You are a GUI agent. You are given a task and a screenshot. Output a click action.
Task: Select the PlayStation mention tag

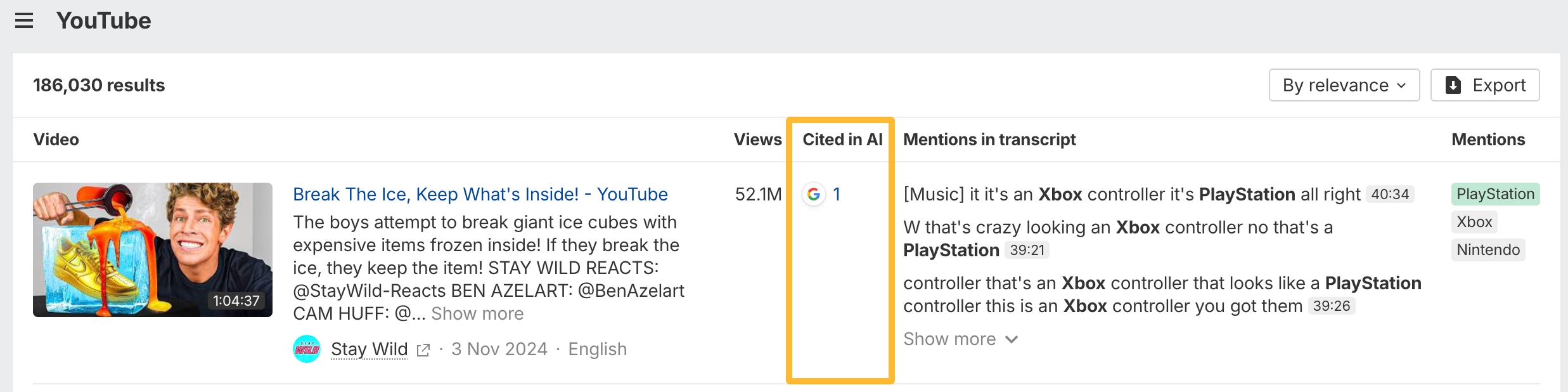pyautogui.click(x=1495, y=194)
